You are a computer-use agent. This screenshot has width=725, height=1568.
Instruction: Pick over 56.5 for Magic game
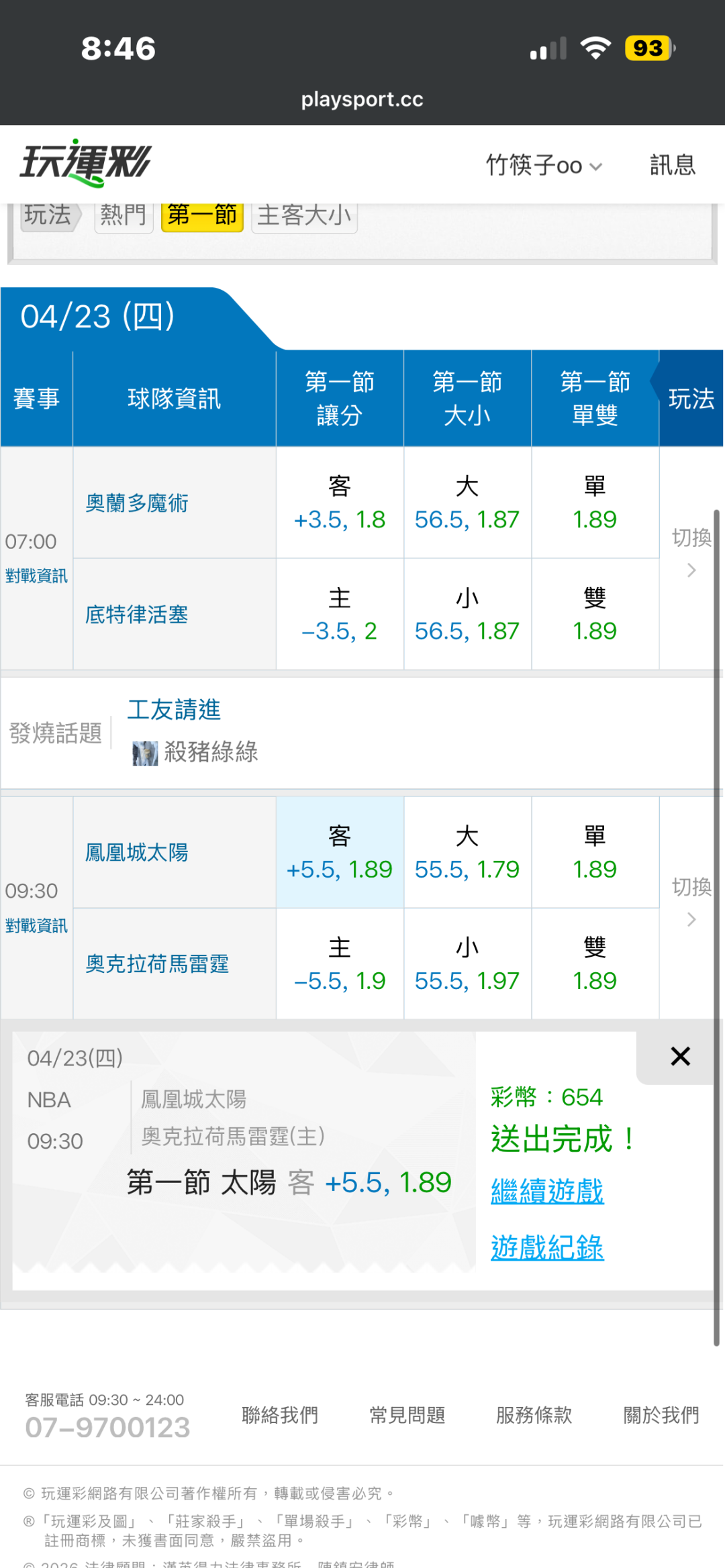point(467,503)
